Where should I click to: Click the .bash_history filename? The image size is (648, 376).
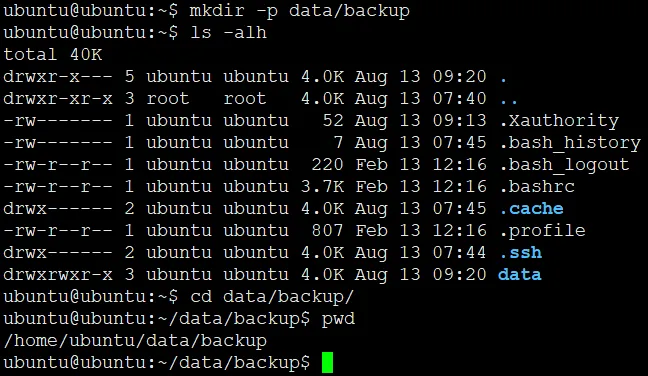(570, 143)
